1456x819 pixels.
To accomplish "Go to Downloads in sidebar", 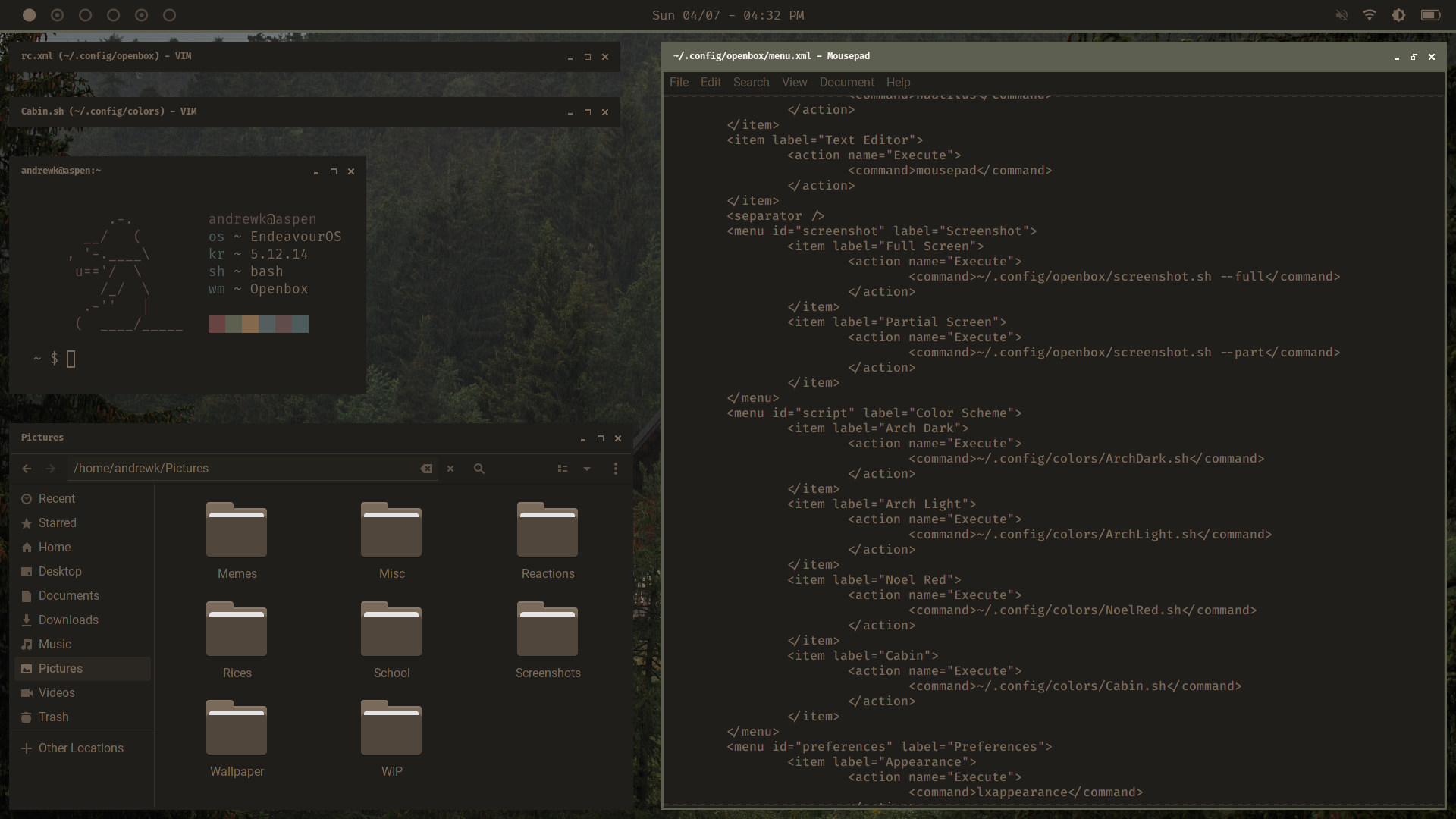I will tap(68, 620).
